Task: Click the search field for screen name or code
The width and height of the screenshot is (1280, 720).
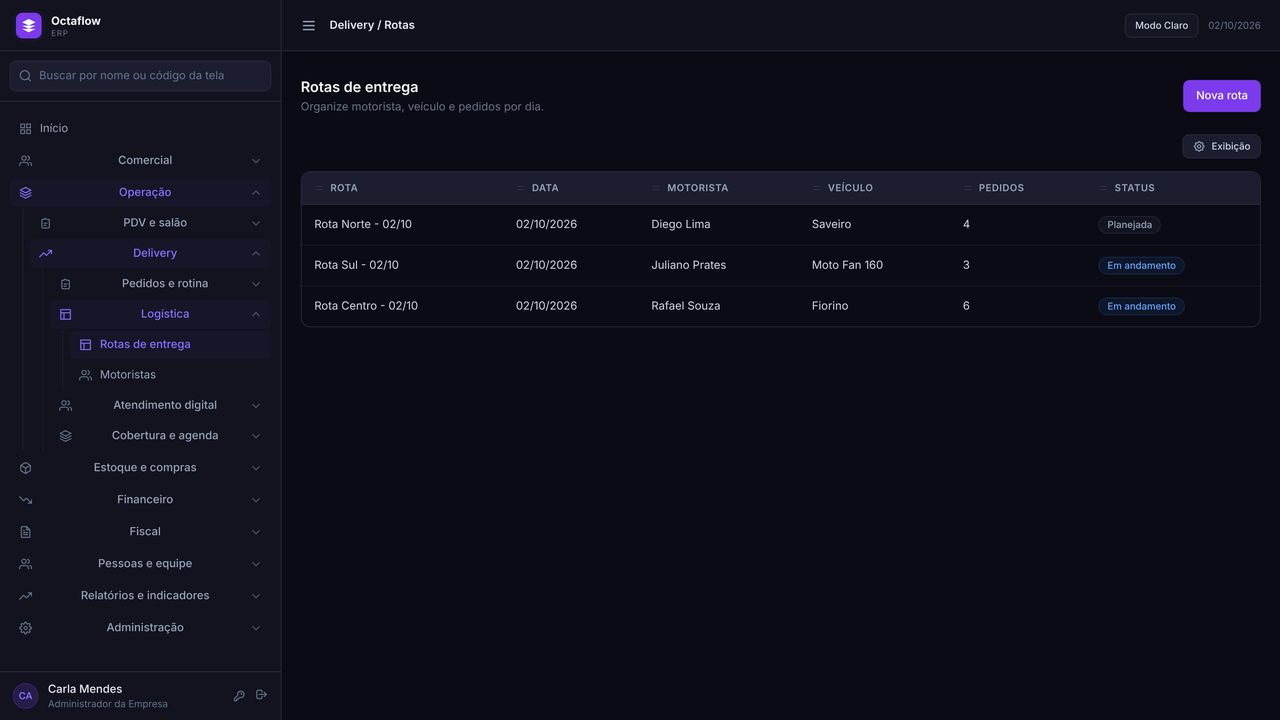Action: pyautogui.click(x=140, y=76)
